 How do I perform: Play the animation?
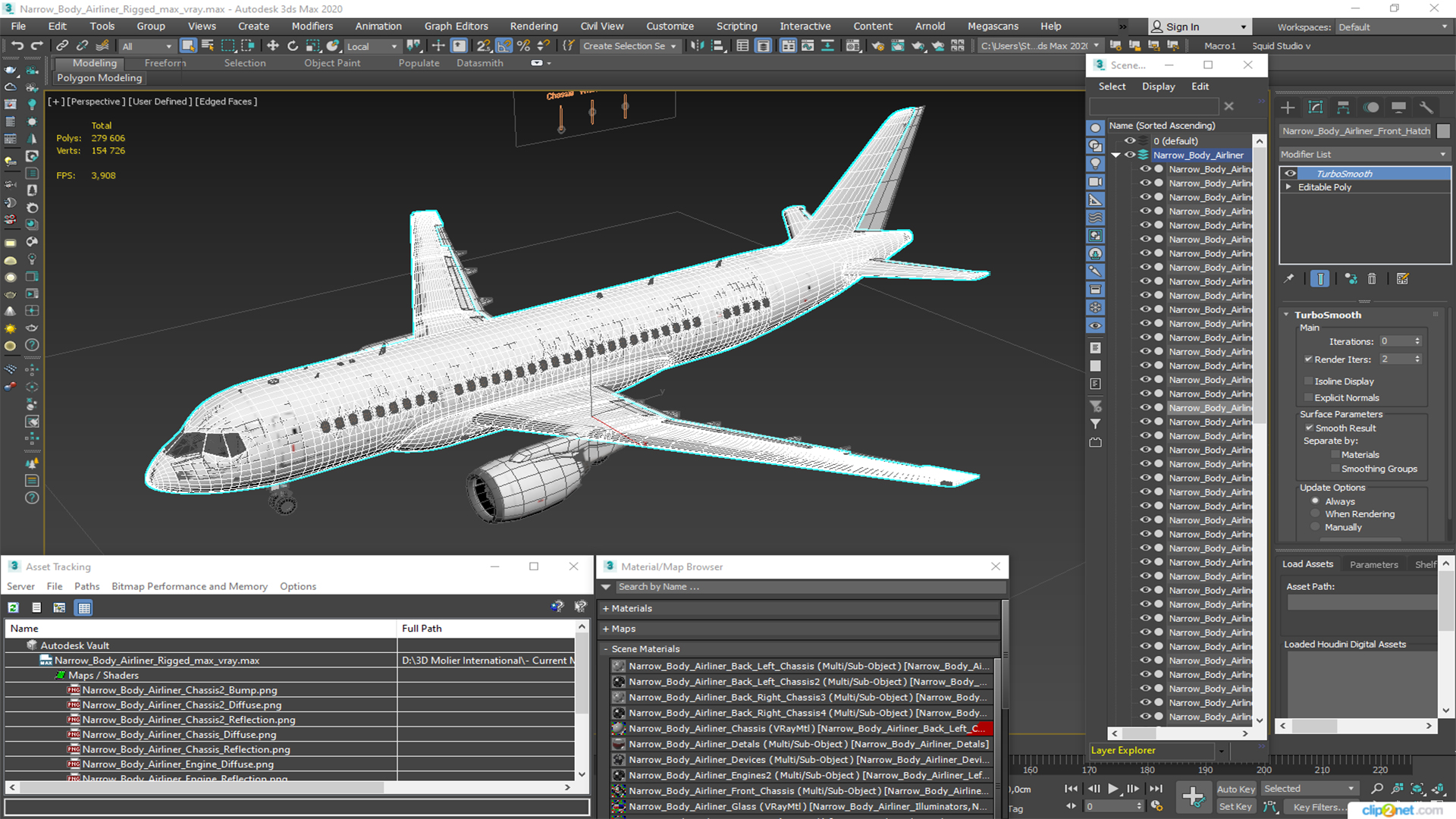(x=1112, y=789)
